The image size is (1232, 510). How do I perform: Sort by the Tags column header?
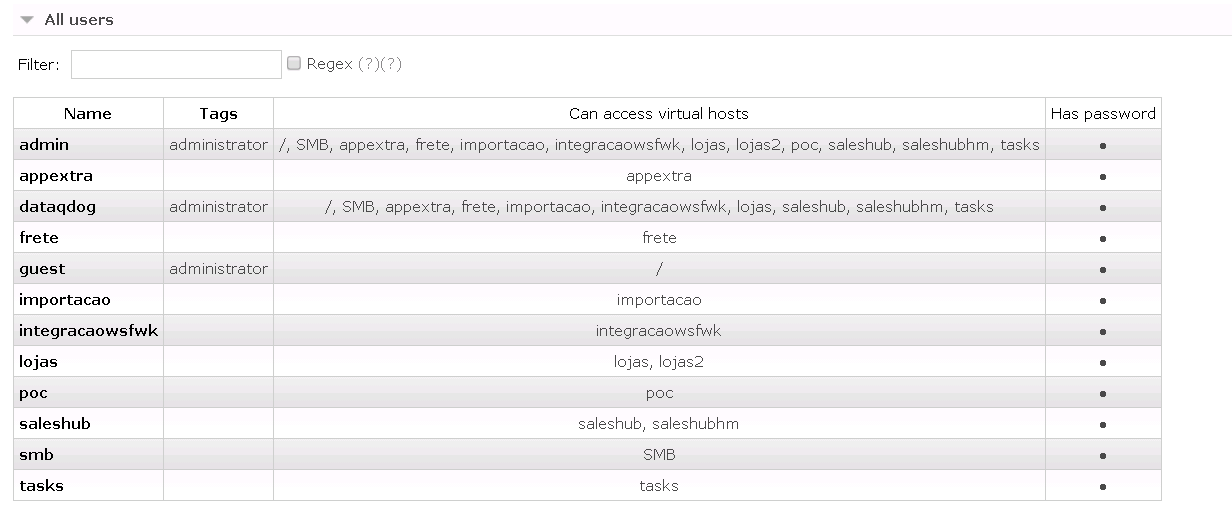[218, 113]
